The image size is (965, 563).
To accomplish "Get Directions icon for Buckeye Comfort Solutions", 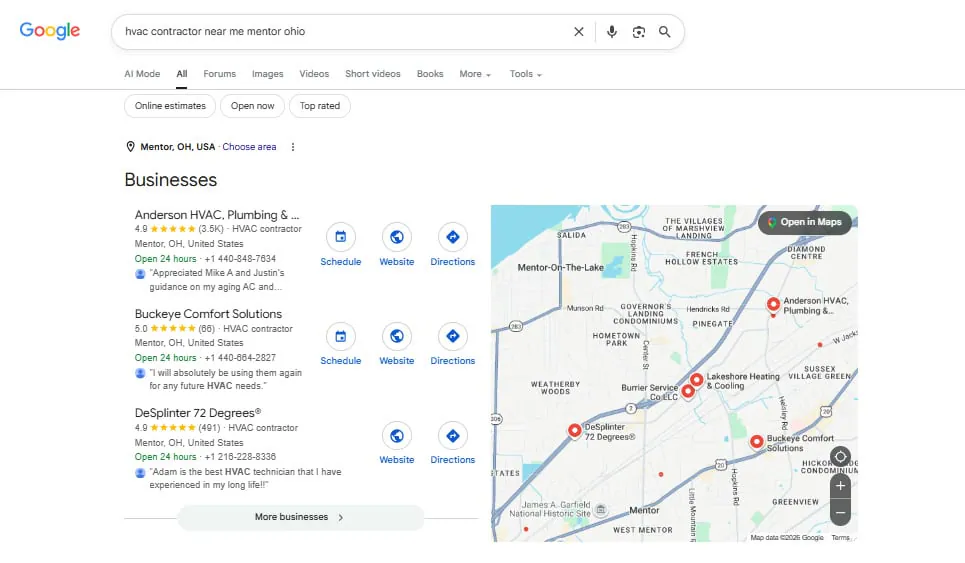I will tap(452, 336).
